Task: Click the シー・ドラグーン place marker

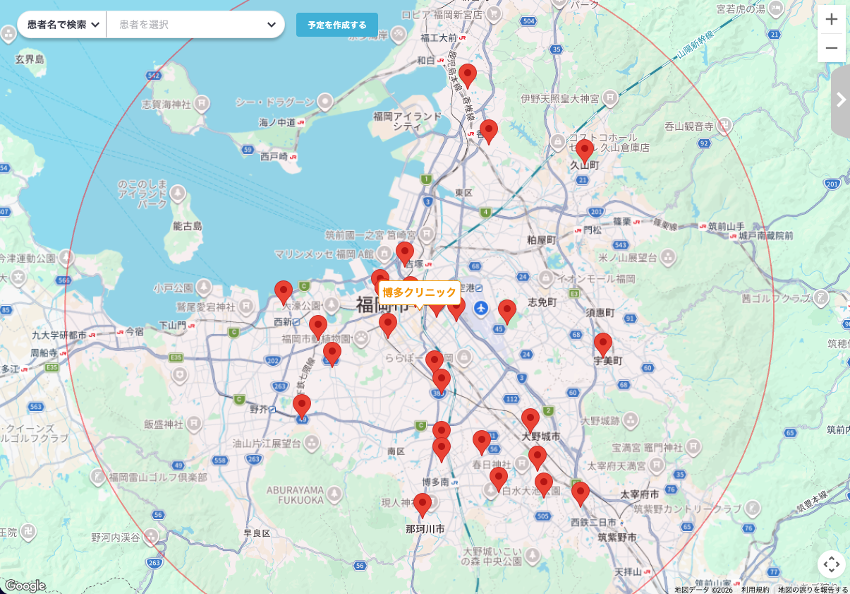Action: (x=325, y=101)
